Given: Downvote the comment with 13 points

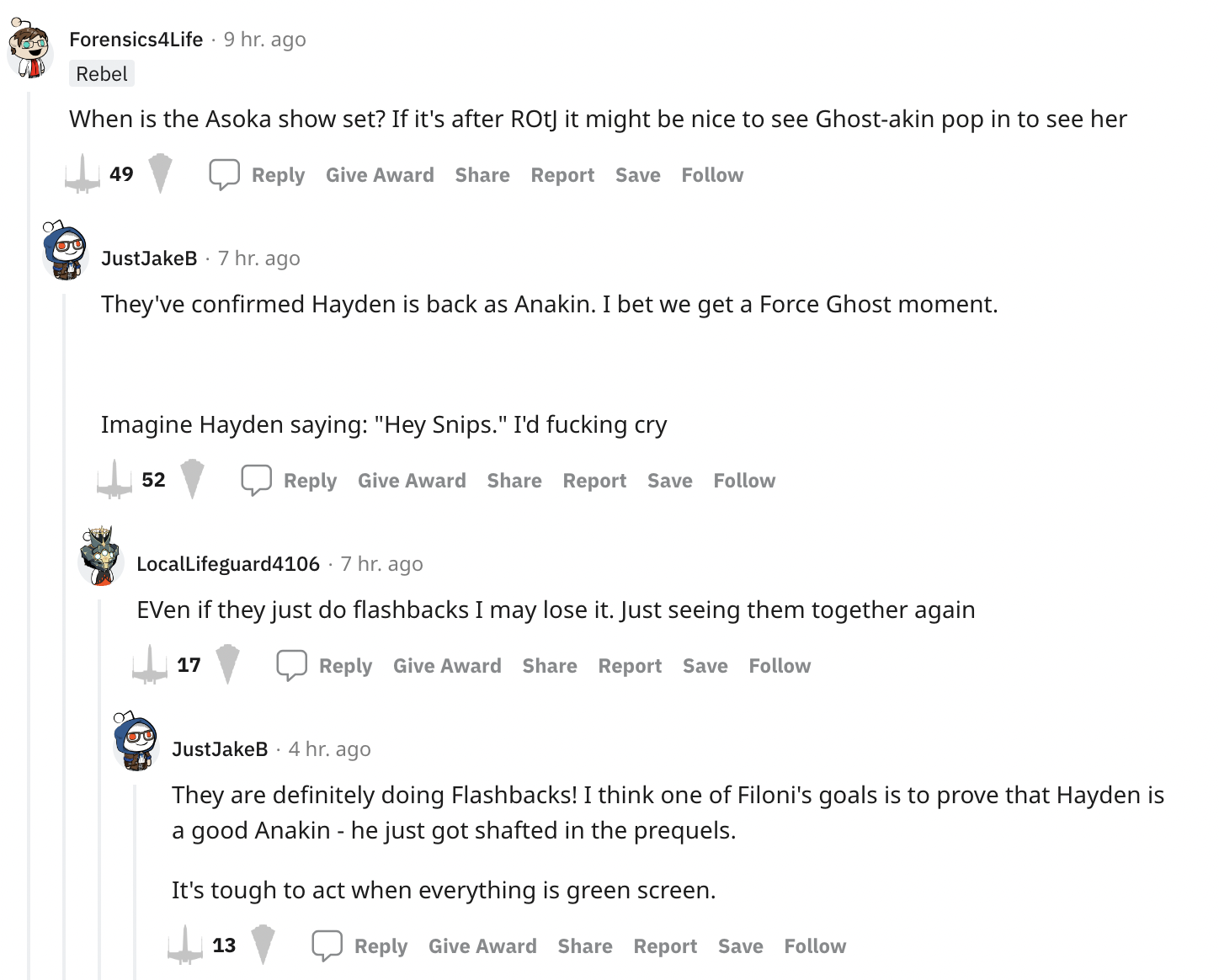Looking at the screenshot, I should point(263,945).
